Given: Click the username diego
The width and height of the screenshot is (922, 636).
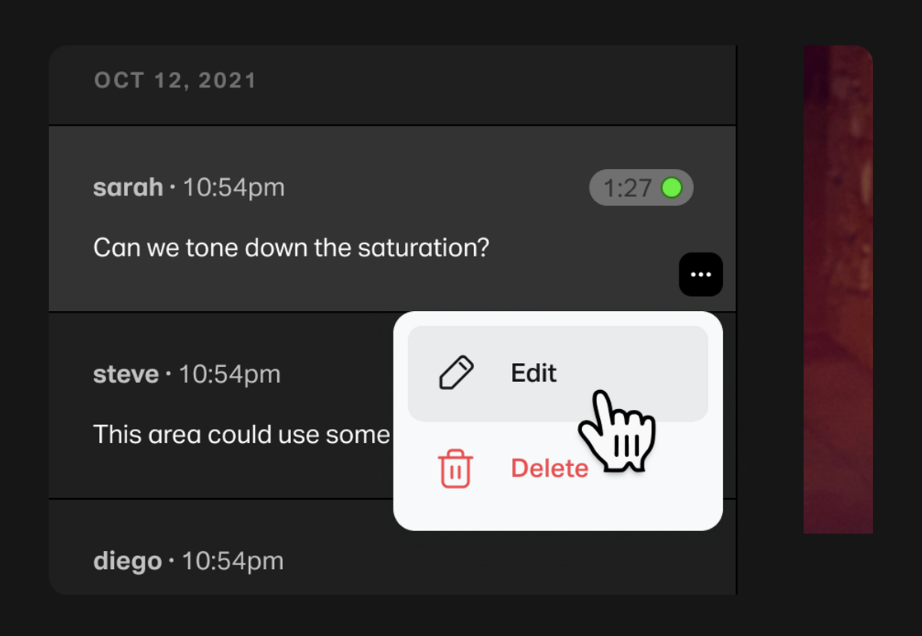Looking at the screenshot, I should click(x=127, y=561).
